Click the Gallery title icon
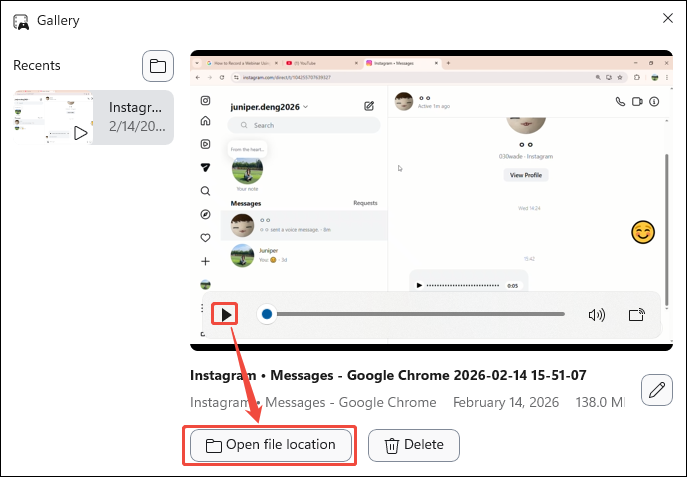 pyautogui.click(x=21, y=21)
